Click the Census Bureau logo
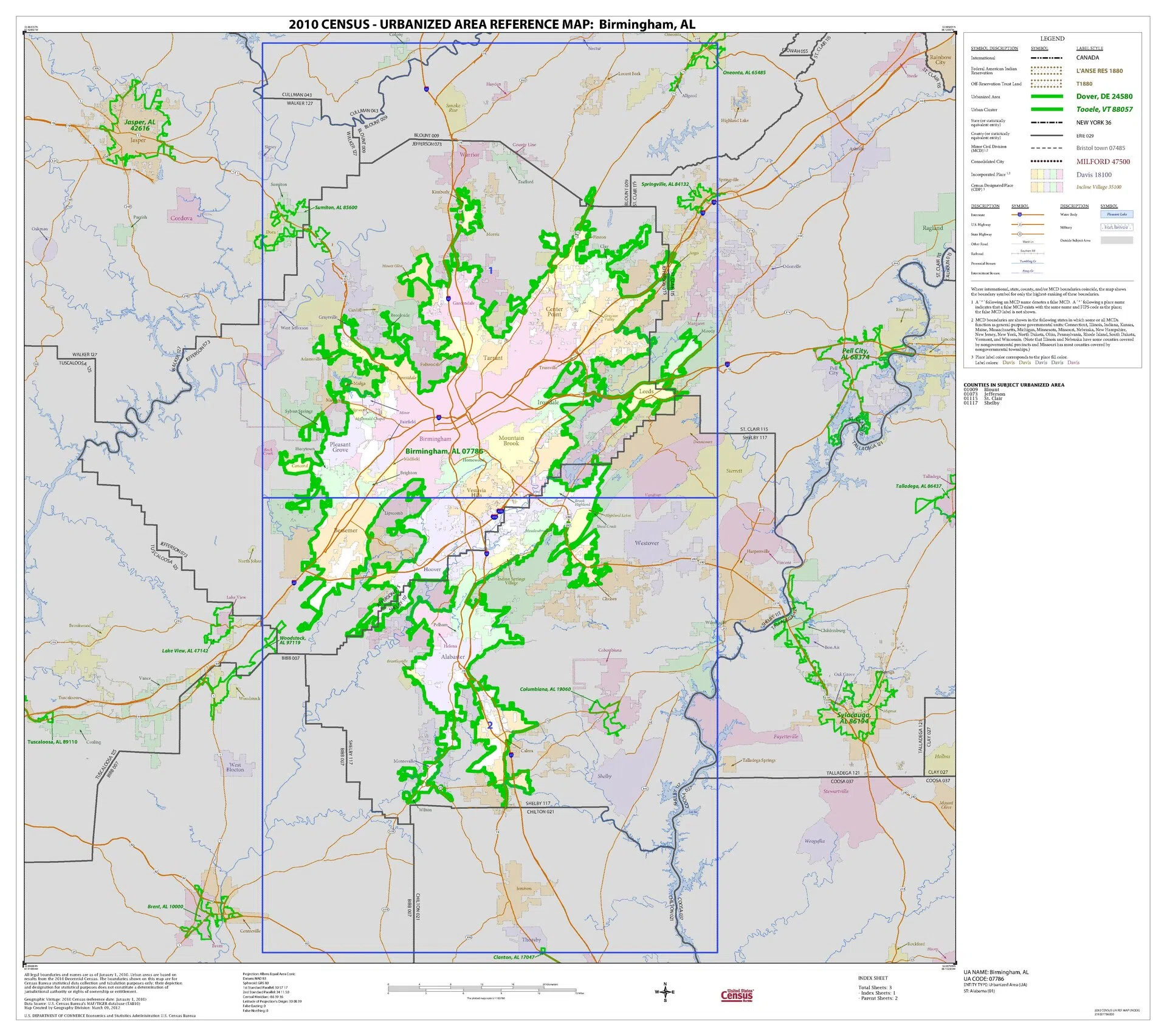1167x1036 pixels. click(x=737, y=995)
